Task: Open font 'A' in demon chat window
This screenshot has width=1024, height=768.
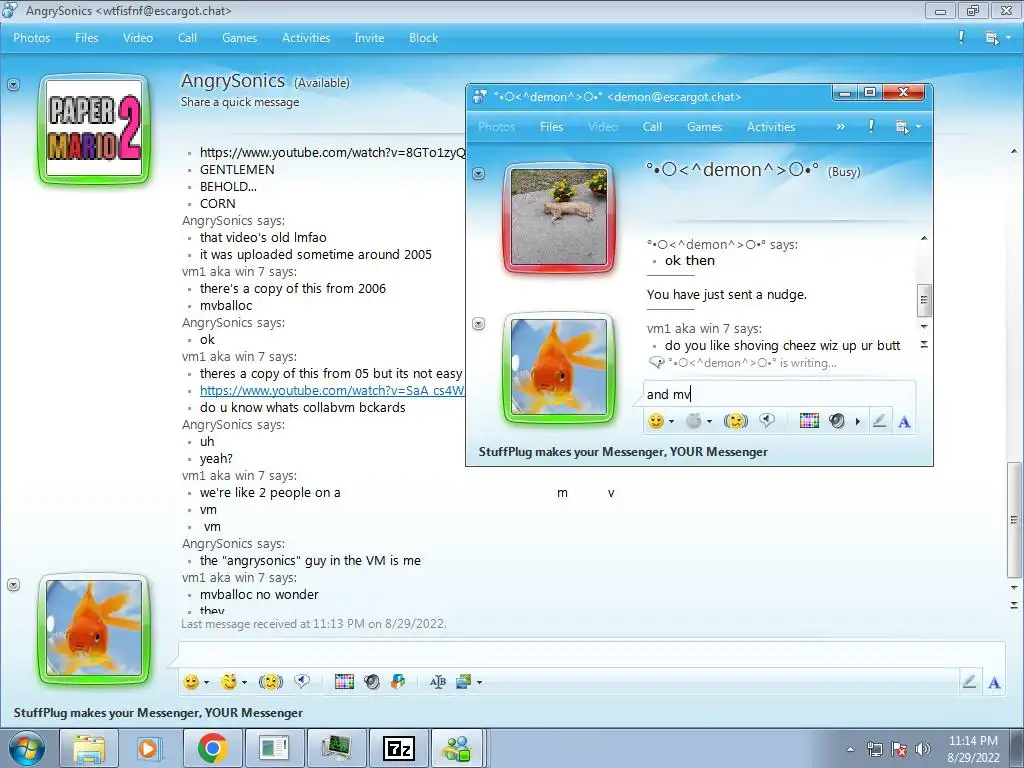Action: coord(904,422)
